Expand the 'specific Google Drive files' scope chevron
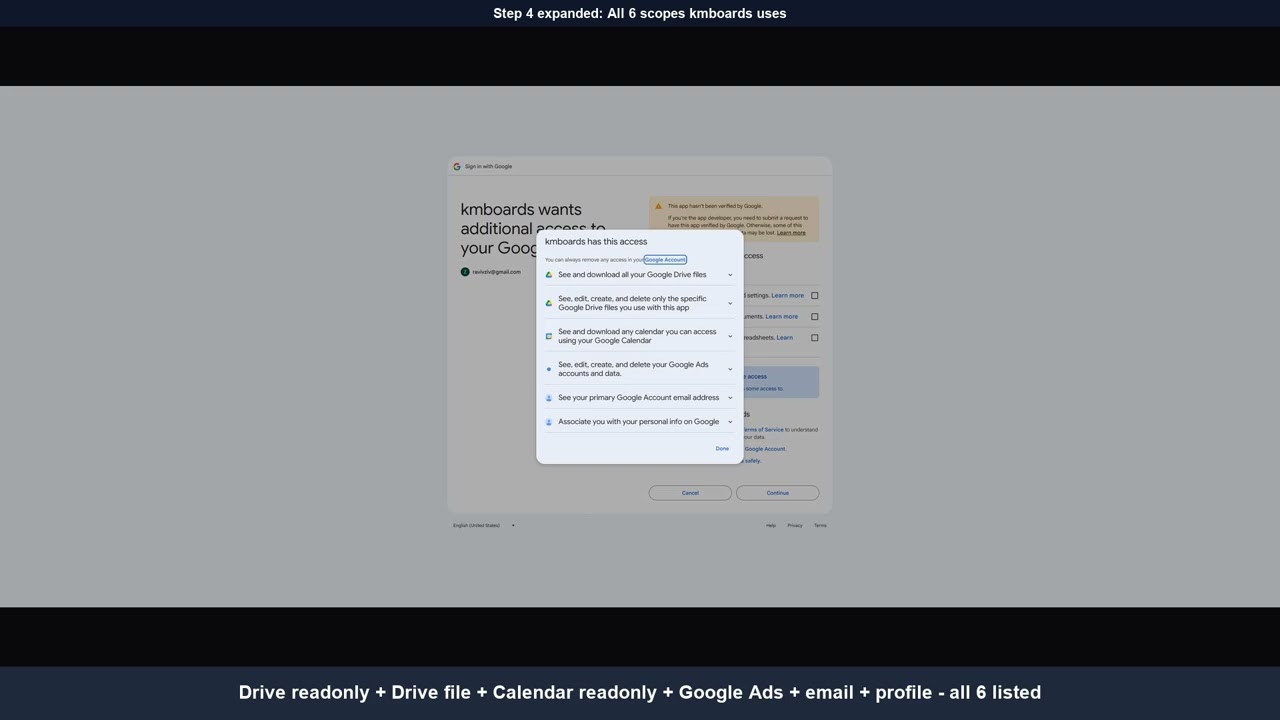This screenshot has height=720, width=1280. pyautogui.click(x=730, y=303)
